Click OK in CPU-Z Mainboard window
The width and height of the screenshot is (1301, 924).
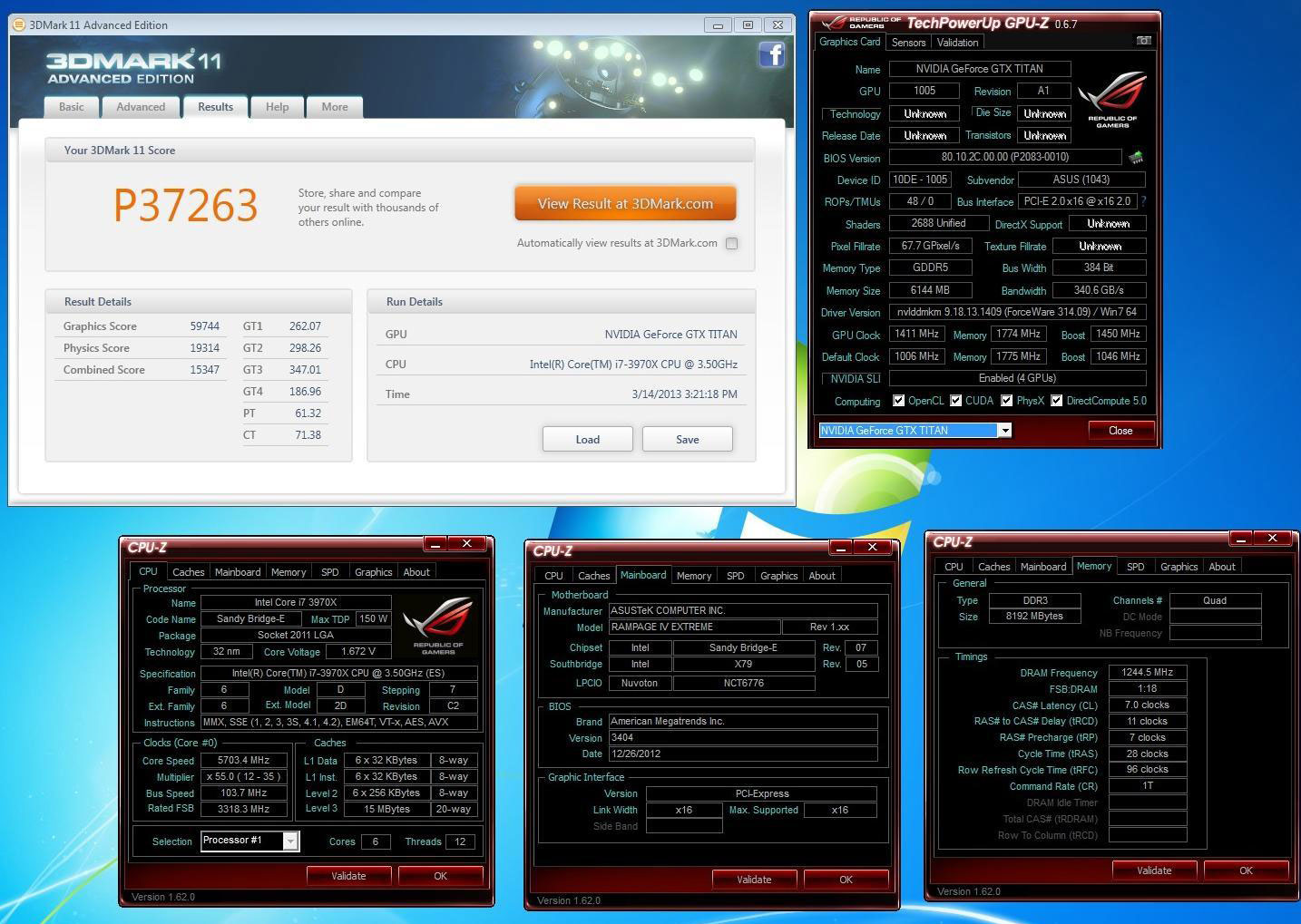(846, 880)
